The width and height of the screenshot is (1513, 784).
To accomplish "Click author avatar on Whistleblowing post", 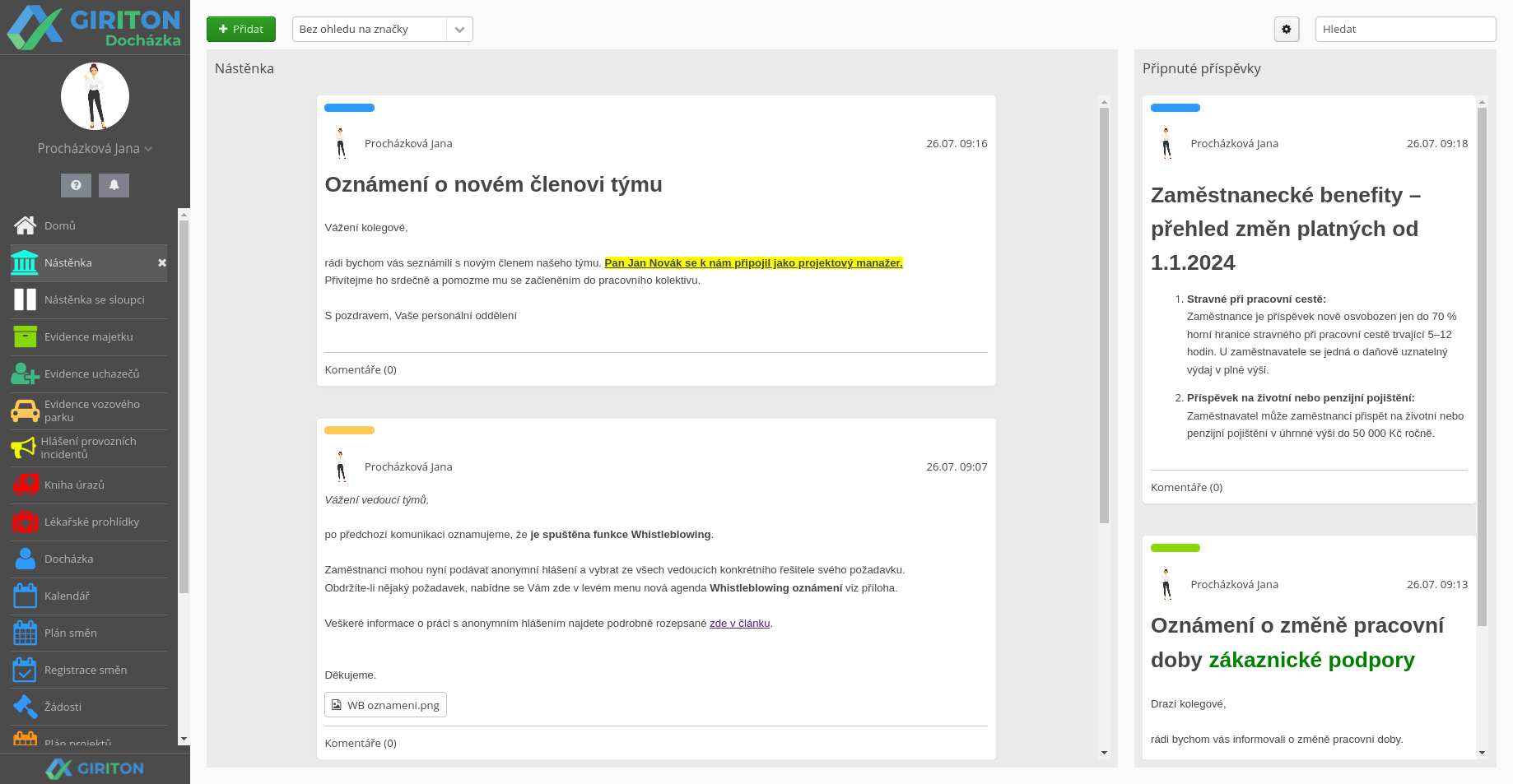I will [341, 466].
